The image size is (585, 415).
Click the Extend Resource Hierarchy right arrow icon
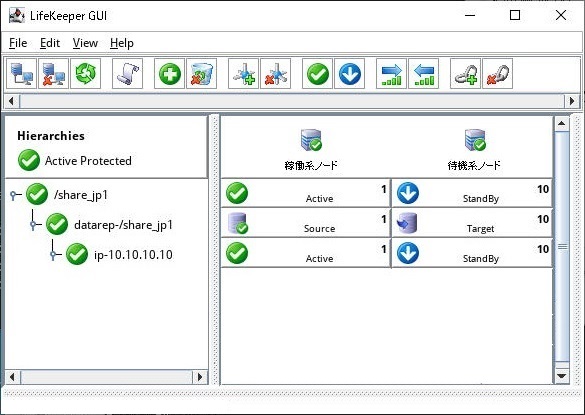pos(391,74)
